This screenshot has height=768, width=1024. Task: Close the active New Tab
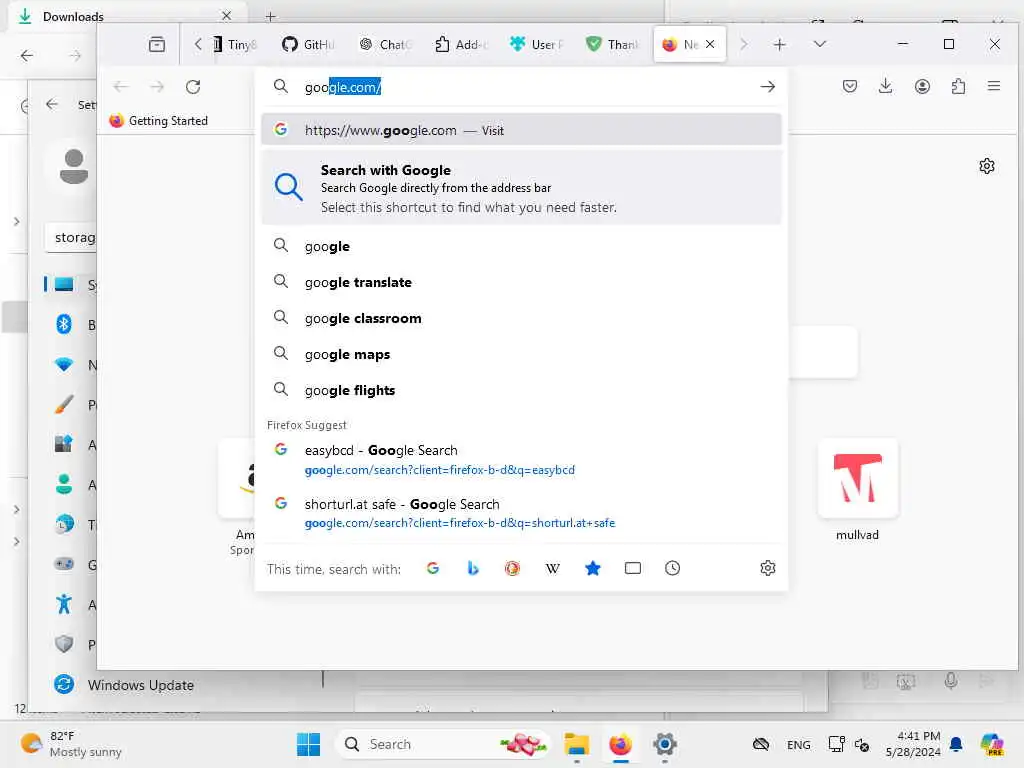[x=711, y=44]
